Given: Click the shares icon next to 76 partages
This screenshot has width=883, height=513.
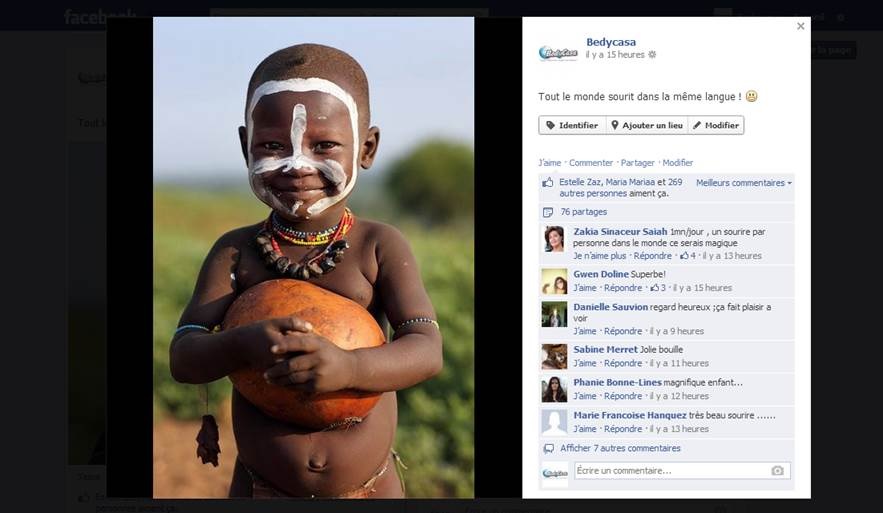Looking at the screenshot, I should 547,212.
